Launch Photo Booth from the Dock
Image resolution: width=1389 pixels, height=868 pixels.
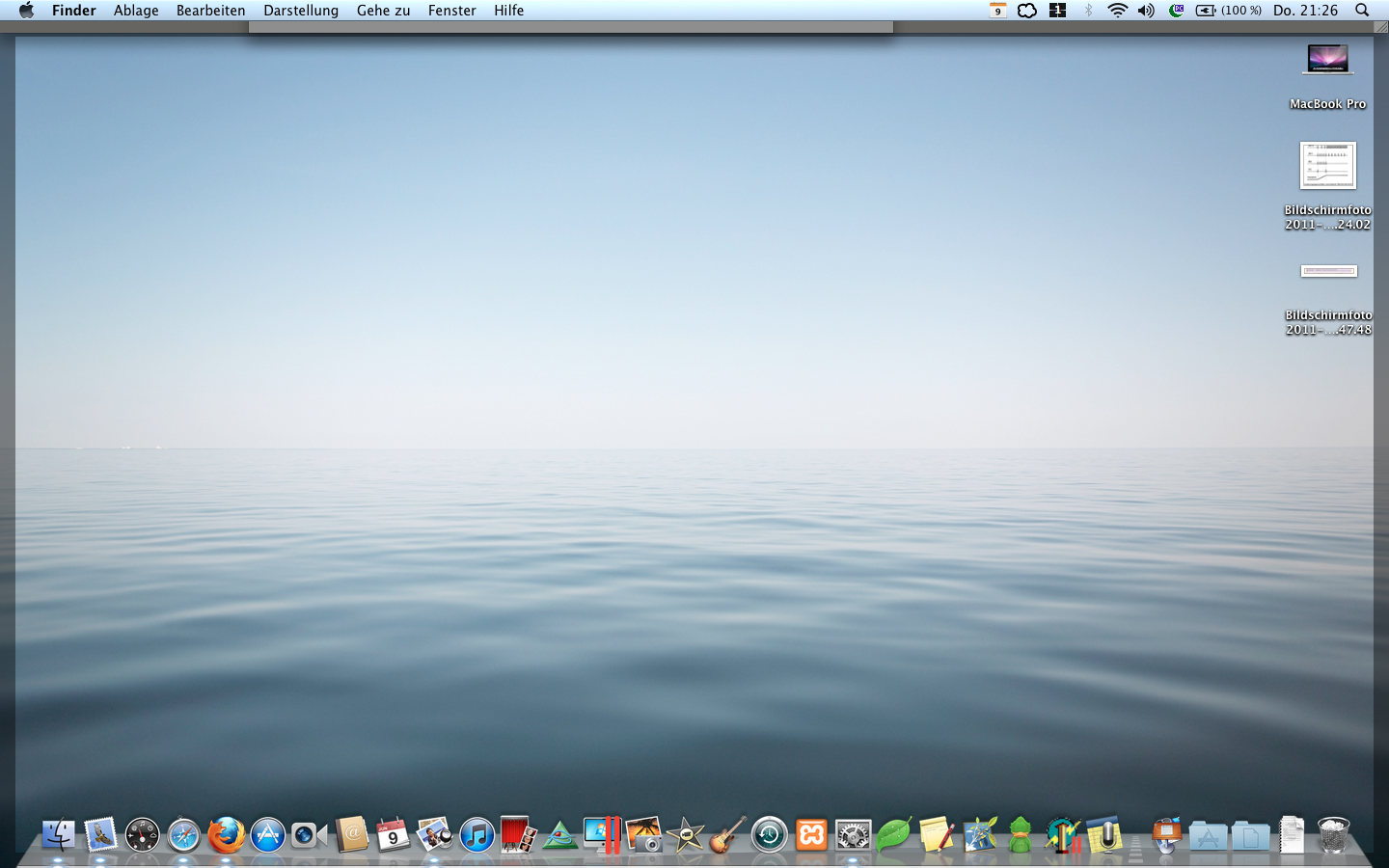coord(518,835)
